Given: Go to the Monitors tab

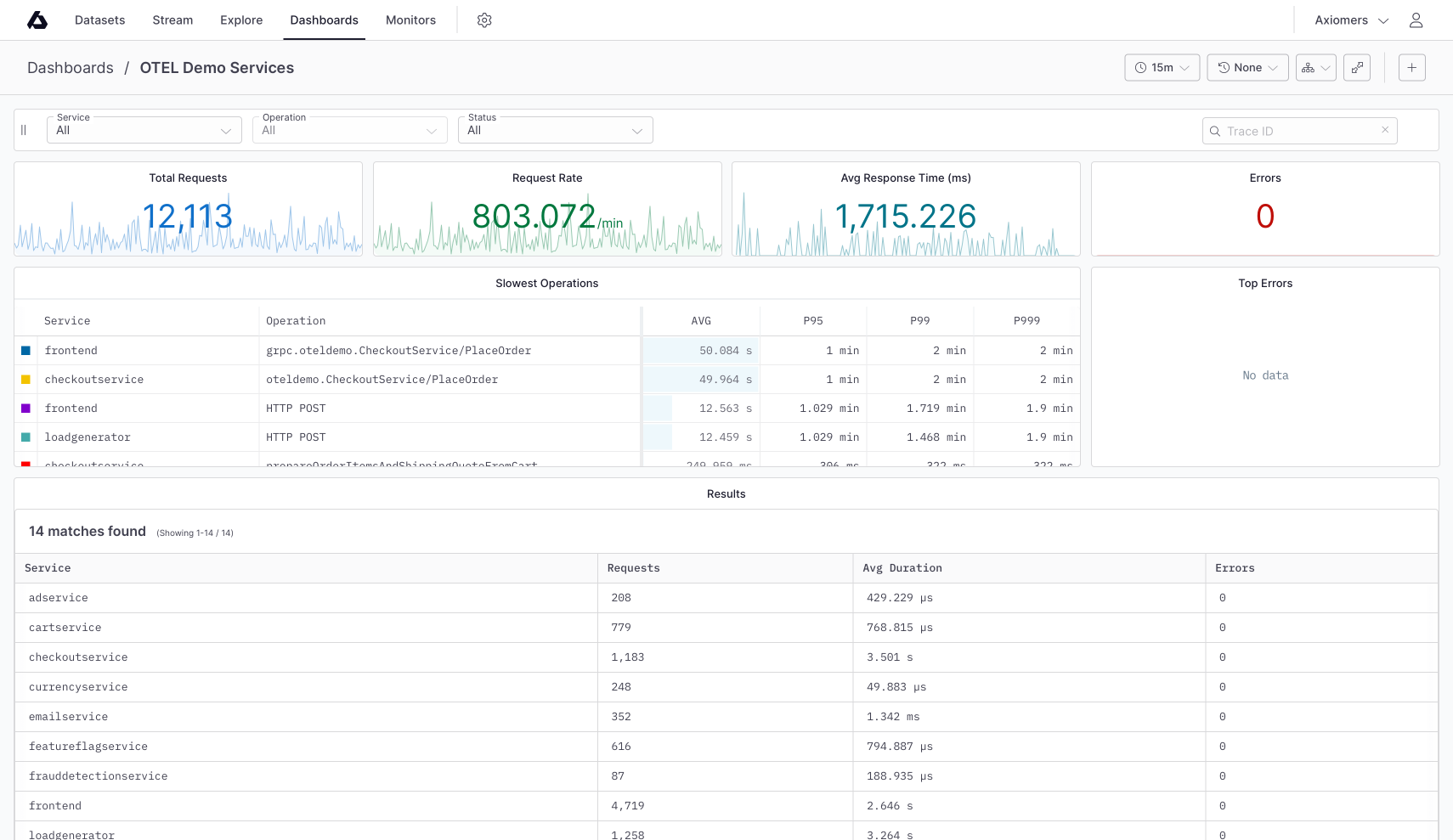Looking at the screenshot, I should 410,20.
